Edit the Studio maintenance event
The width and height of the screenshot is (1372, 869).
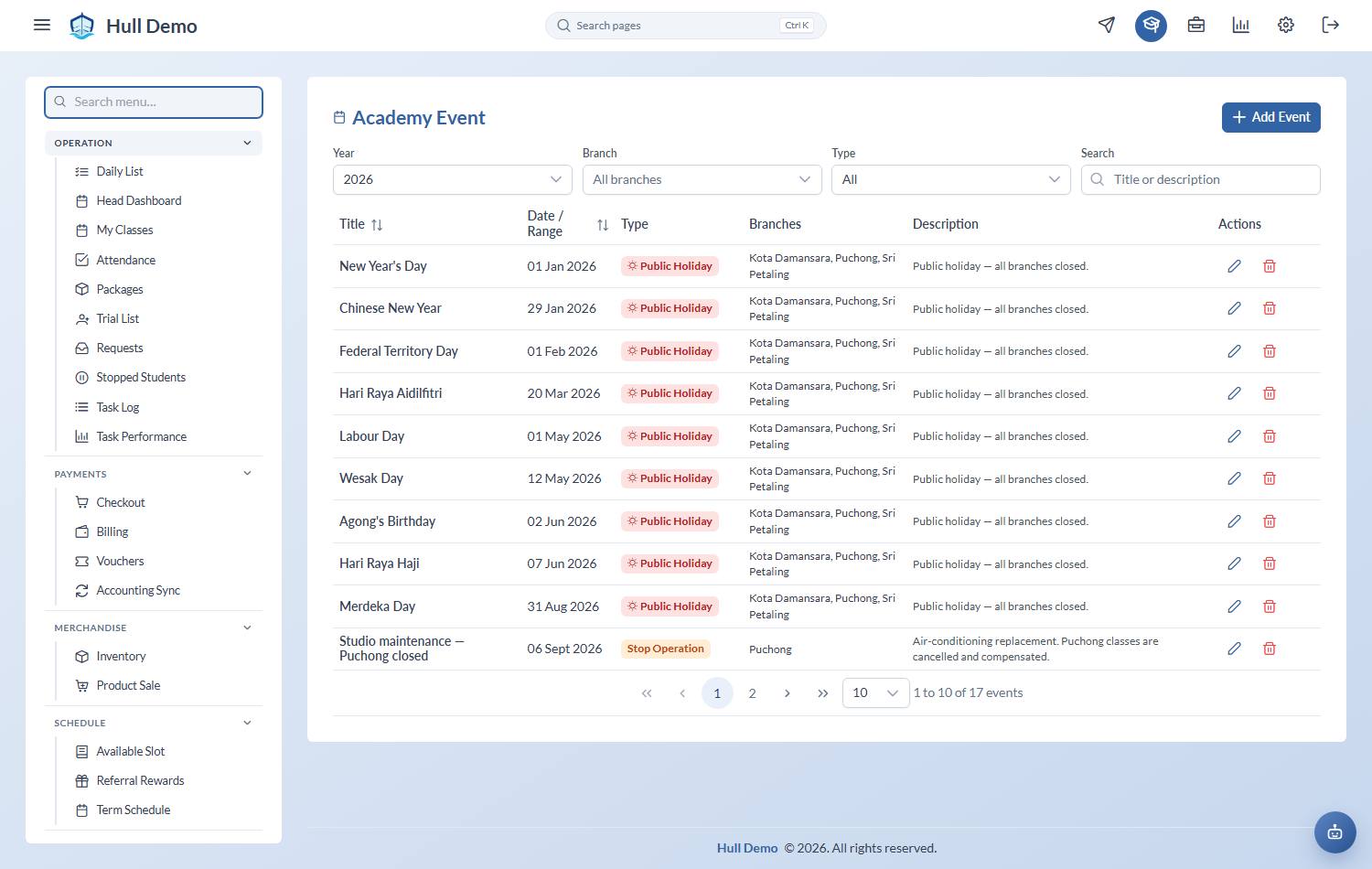(1234, 649)
